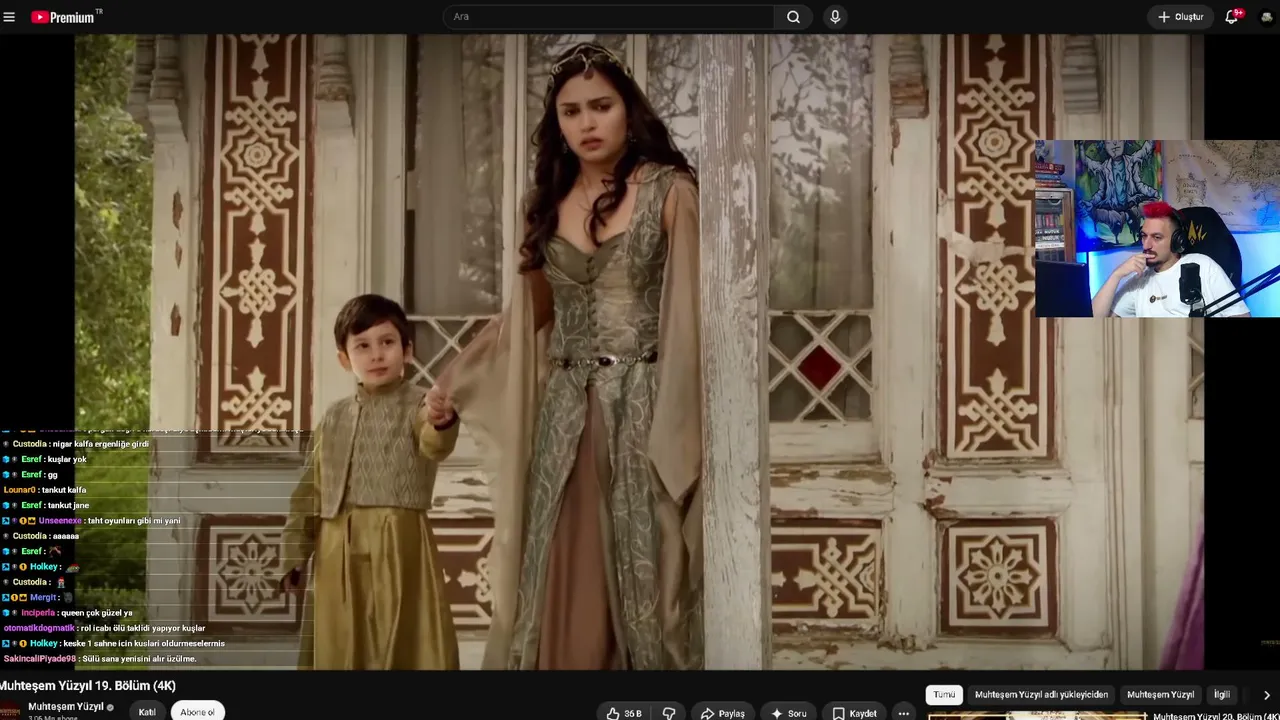Start voice search with the microphone icon
This screenshot has height=720, width=1280.
(835, 17)
